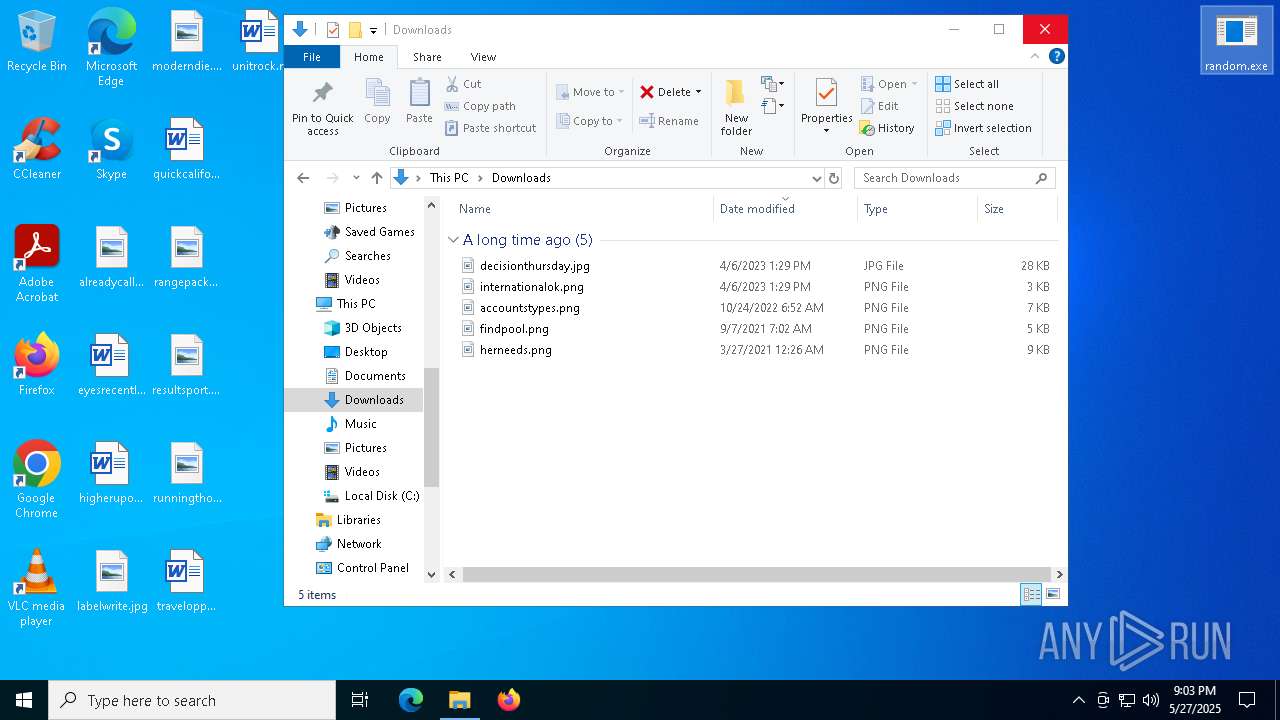The width and height of the screenshot is (1280, 720).
Task: Click the Search Downloads field
Action: tap(955, 178)
